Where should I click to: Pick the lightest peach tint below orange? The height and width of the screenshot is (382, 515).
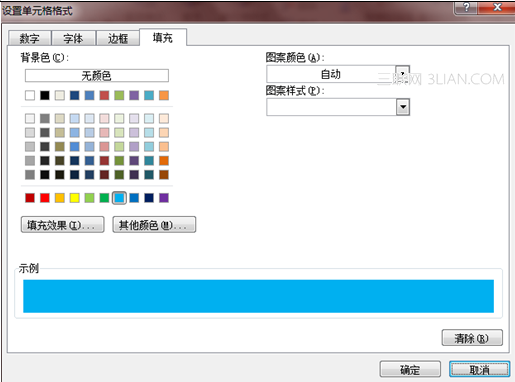(x=164, y=118)
